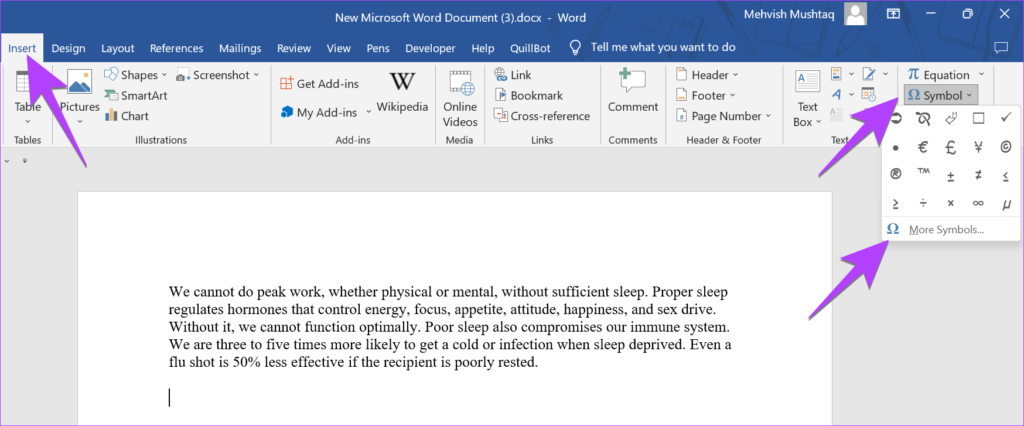Insert Online Videos

460,98
